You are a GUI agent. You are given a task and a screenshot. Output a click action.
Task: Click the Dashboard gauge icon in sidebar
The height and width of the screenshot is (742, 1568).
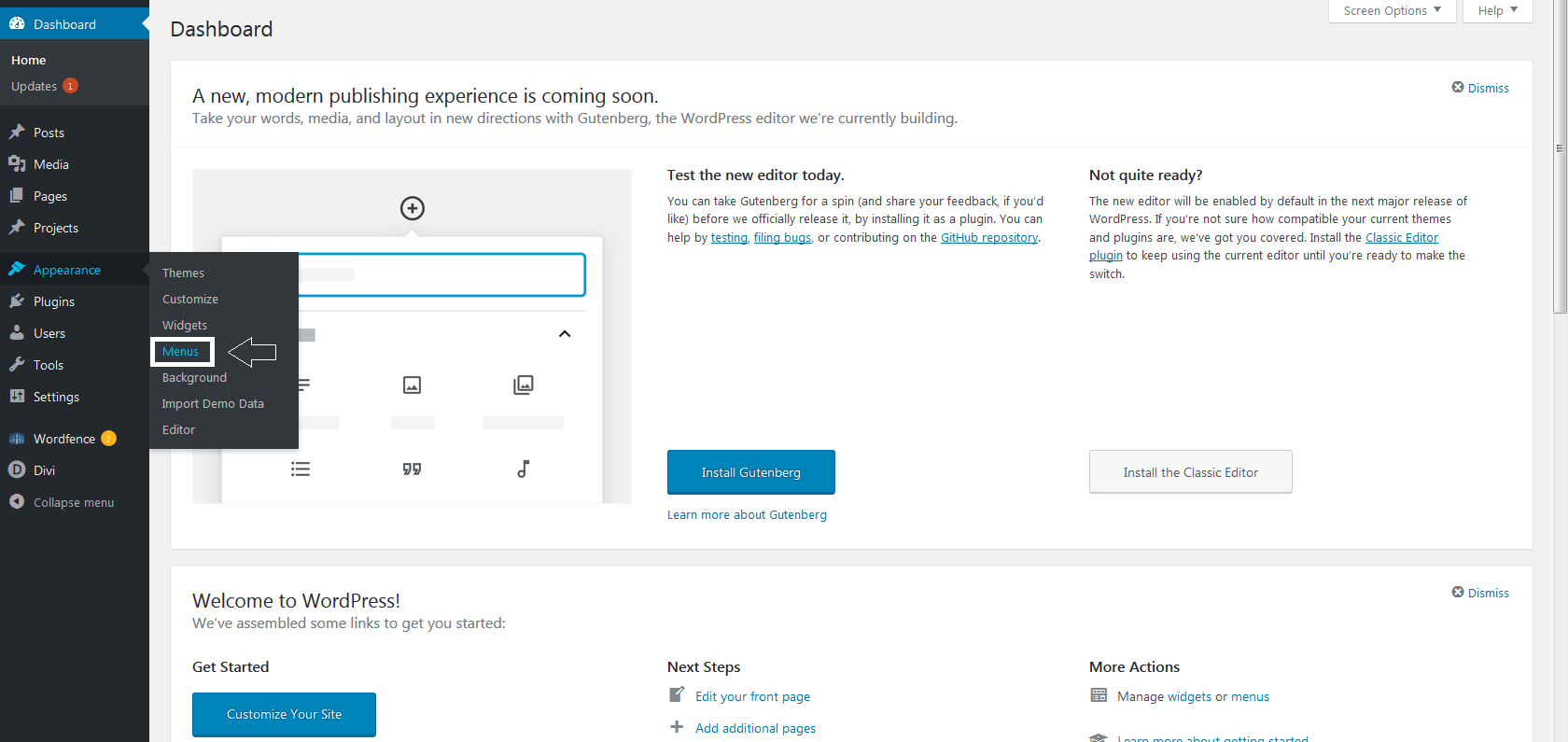[17, 24]
